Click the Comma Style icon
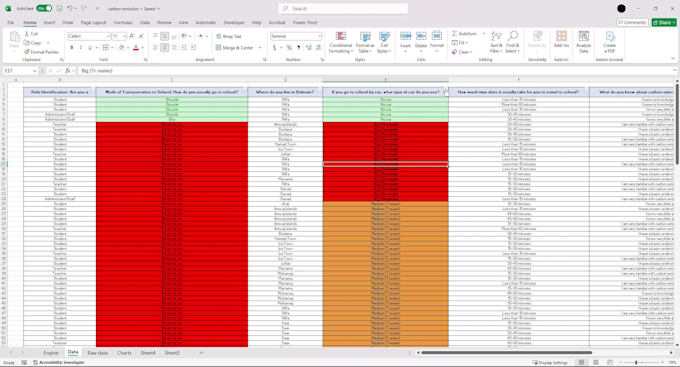 click(298, 47)
